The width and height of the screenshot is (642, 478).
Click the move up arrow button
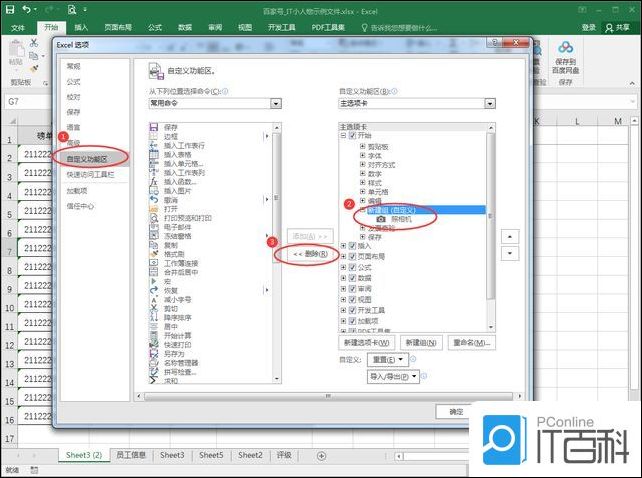(510, 236)
